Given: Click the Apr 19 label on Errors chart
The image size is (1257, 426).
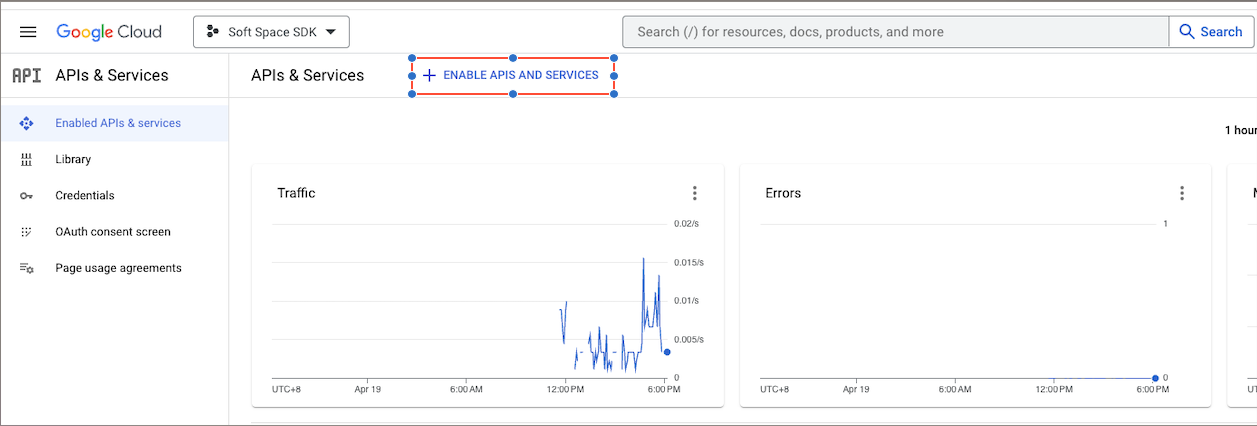Looking at the screenshot, I should click(855, 389).
